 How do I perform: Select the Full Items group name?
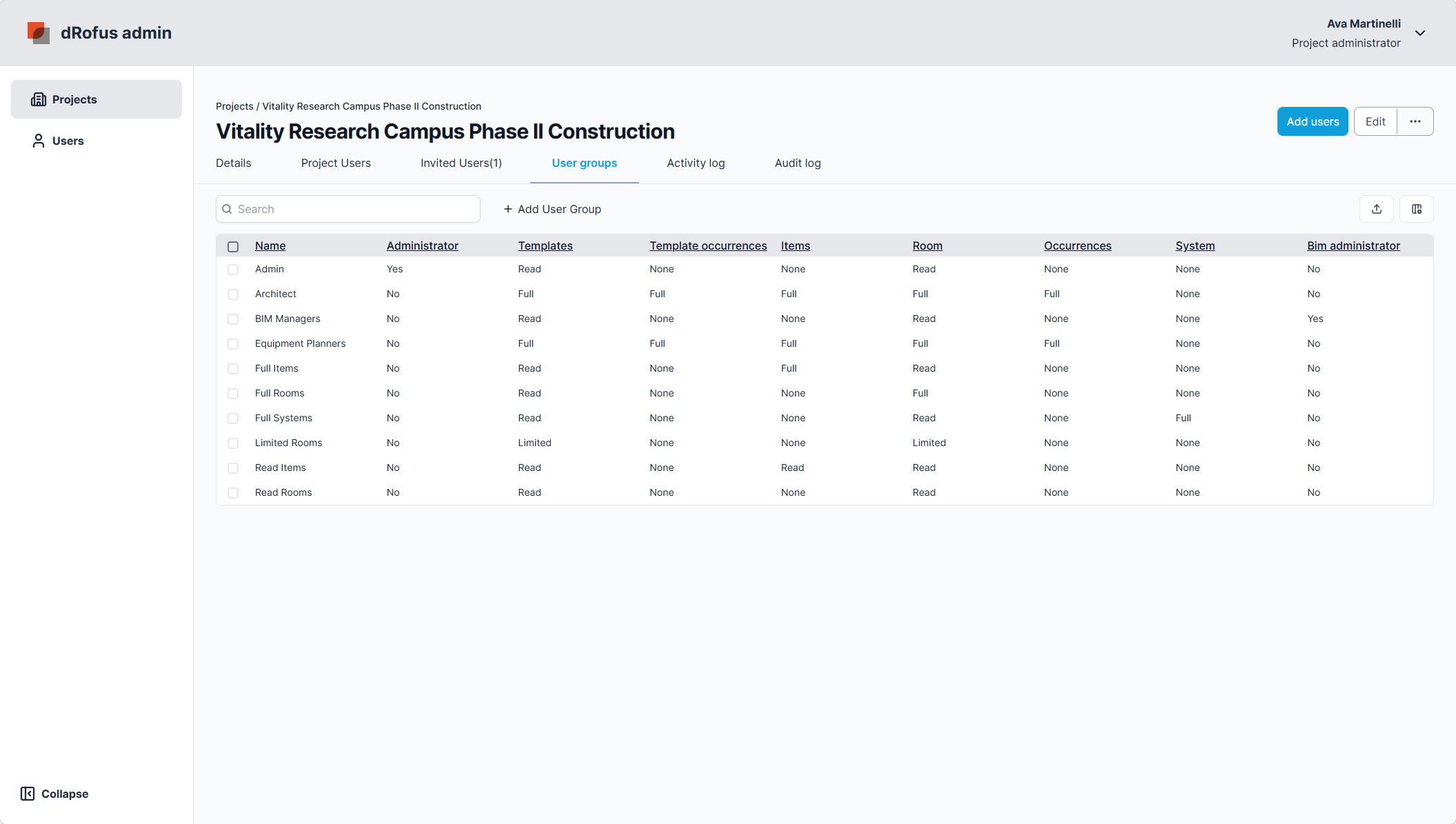click(276, 369)
